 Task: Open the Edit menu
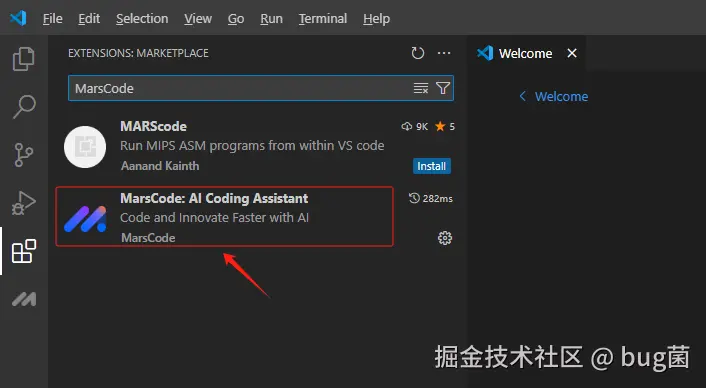(89, 18)
